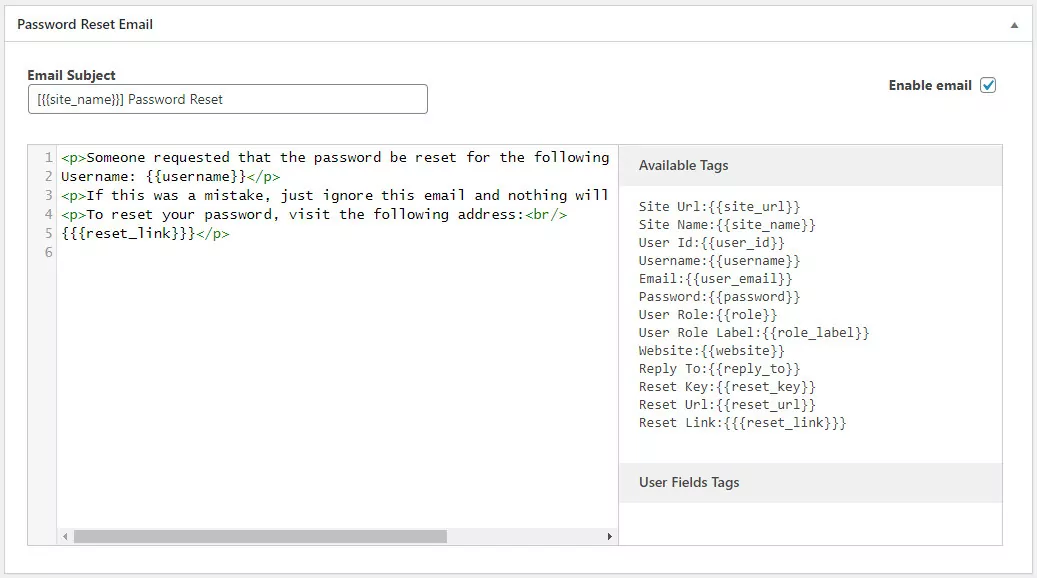Click the User Fields Tags header
Viewport: 1037px width, 578px height.
coord(811,483)
